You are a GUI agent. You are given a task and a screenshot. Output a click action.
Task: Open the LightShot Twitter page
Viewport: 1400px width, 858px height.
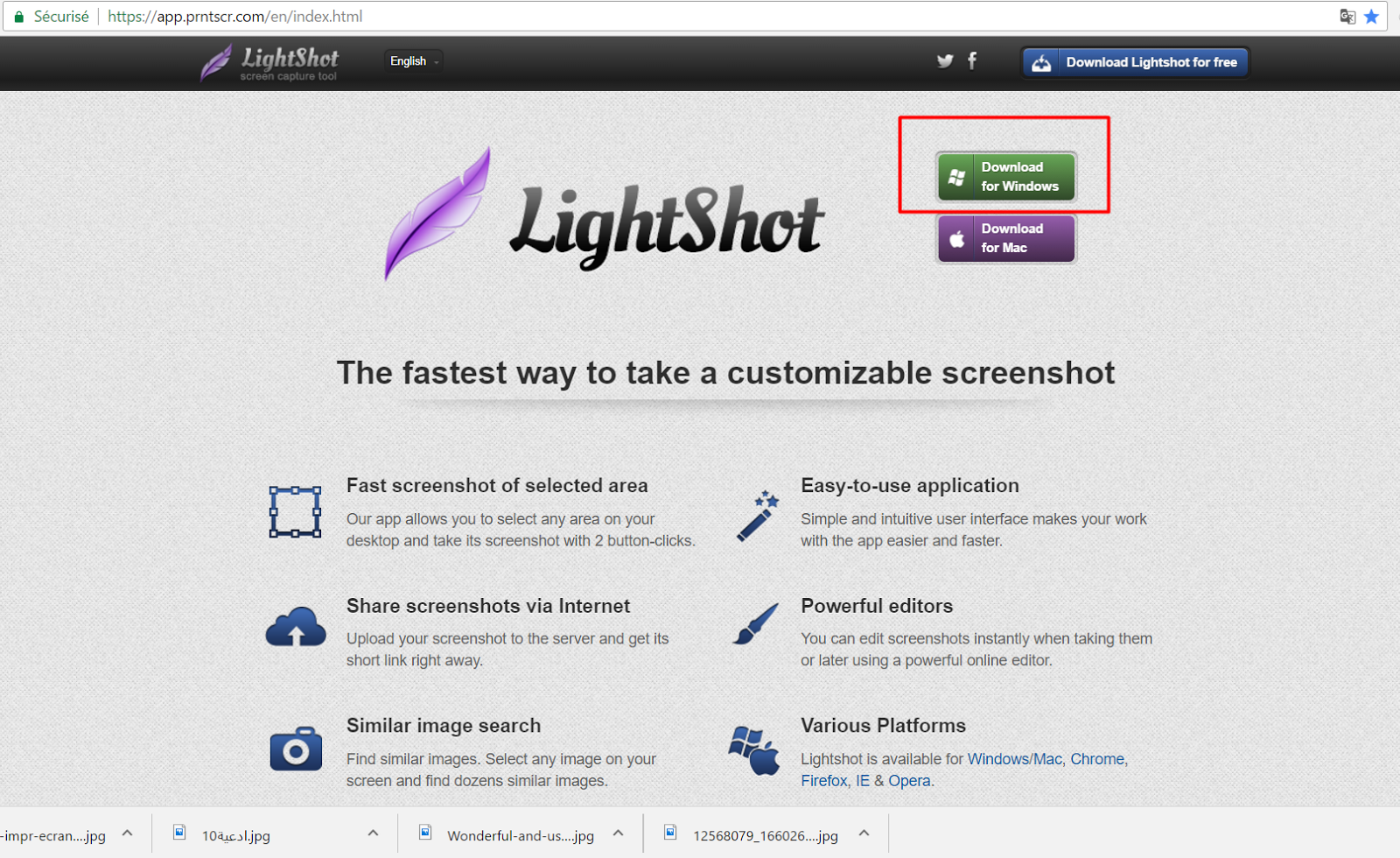pos(944,60)
